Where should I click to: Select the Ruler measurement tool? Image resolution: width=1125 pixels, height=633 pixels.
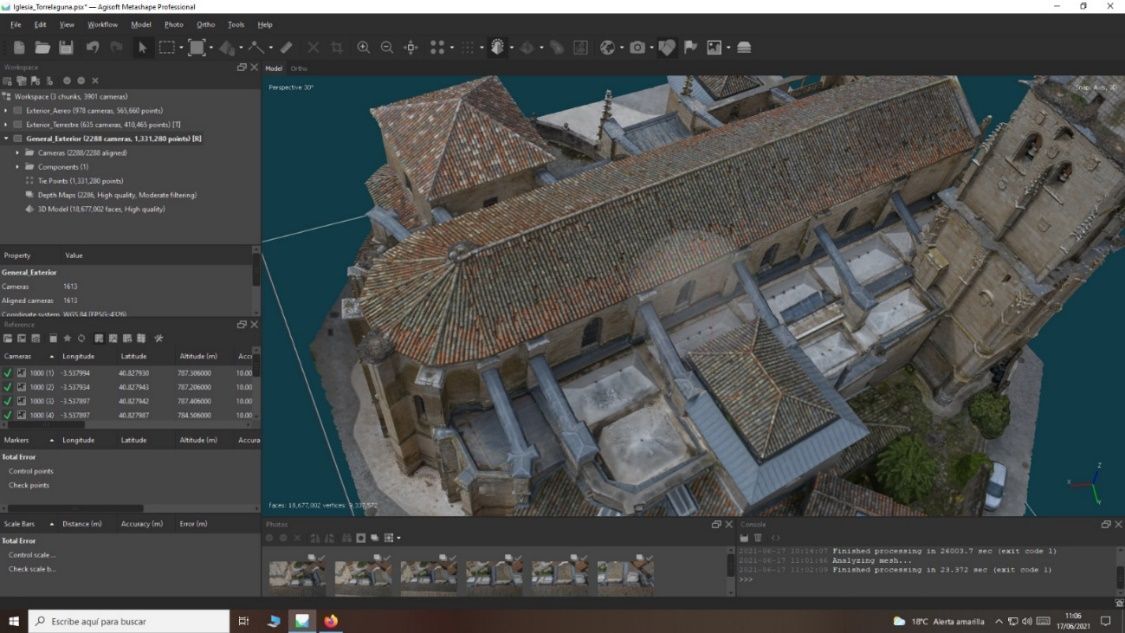coord(286,47)
